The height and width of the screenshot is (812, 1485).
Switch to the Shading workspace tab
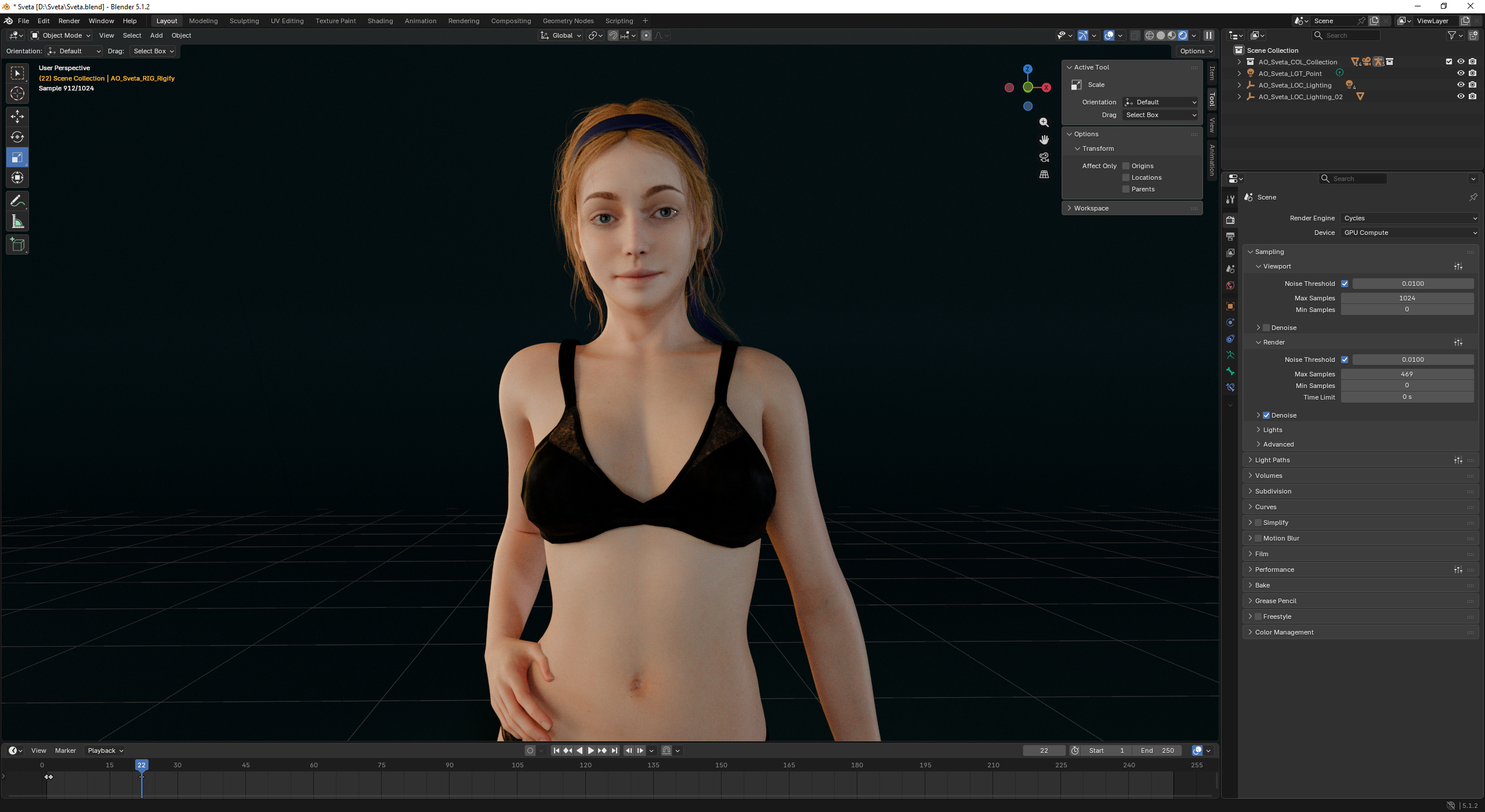point(380,21)
